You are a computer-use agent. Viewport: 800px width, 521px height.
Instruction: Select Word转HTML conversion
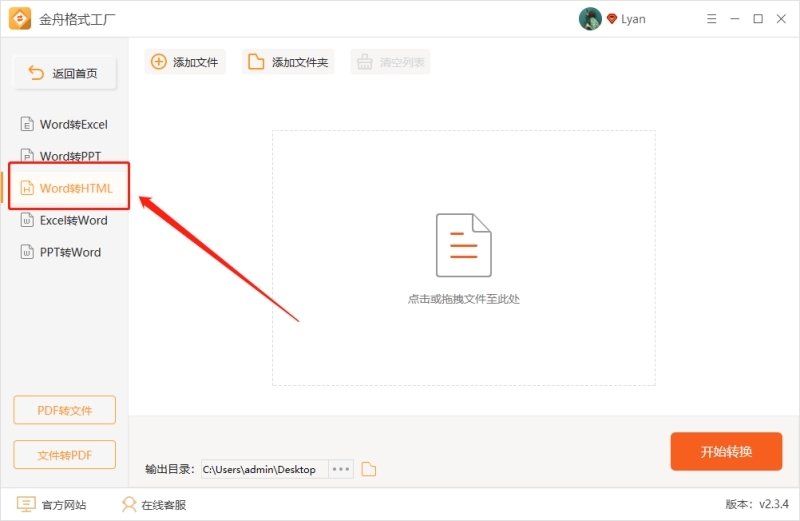(65, 188)
